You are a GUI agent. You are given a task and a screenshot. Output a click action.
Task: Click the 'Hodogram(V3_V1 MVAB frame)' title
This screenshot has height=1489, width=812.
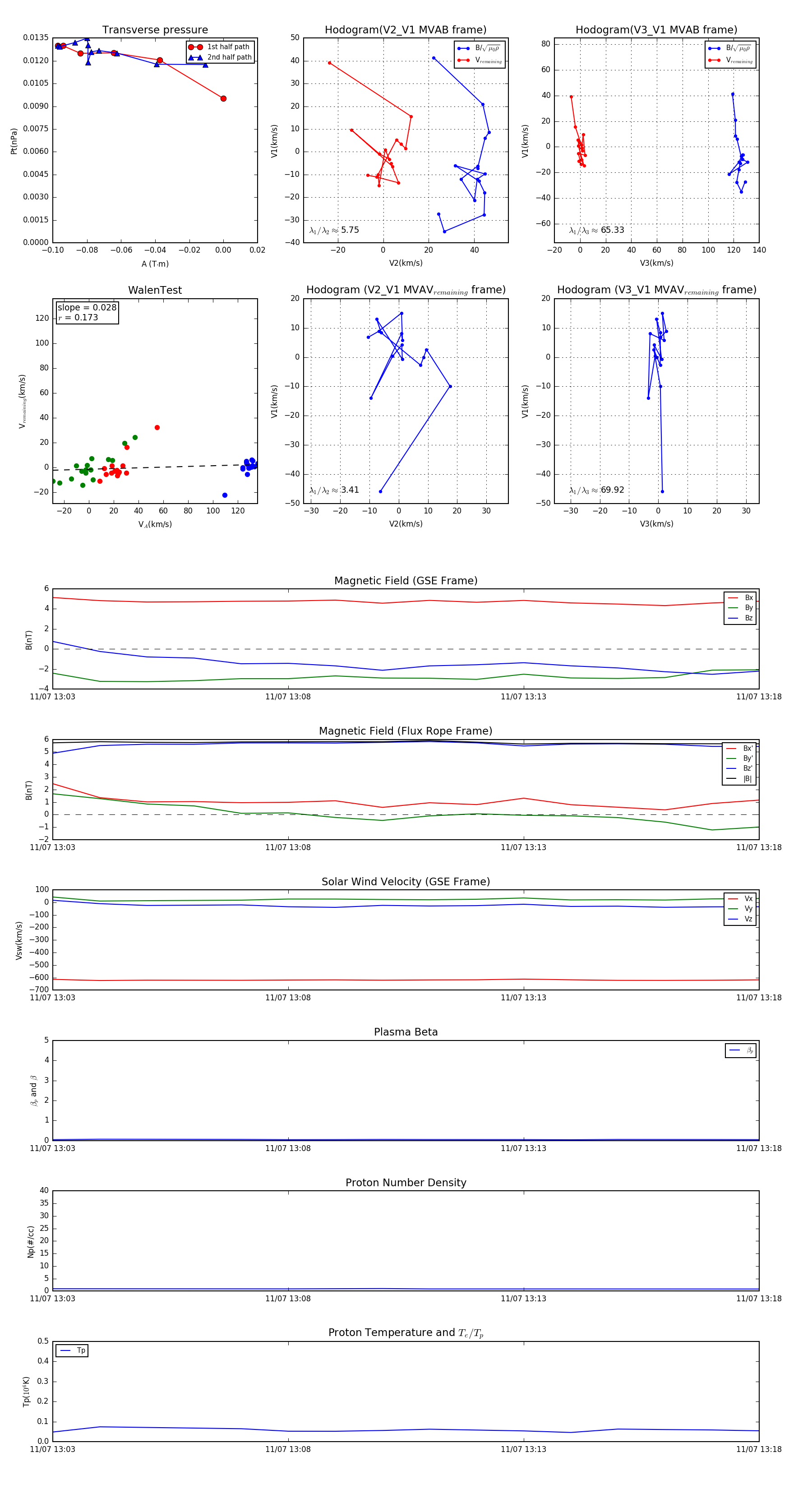(x=656, y=30)
